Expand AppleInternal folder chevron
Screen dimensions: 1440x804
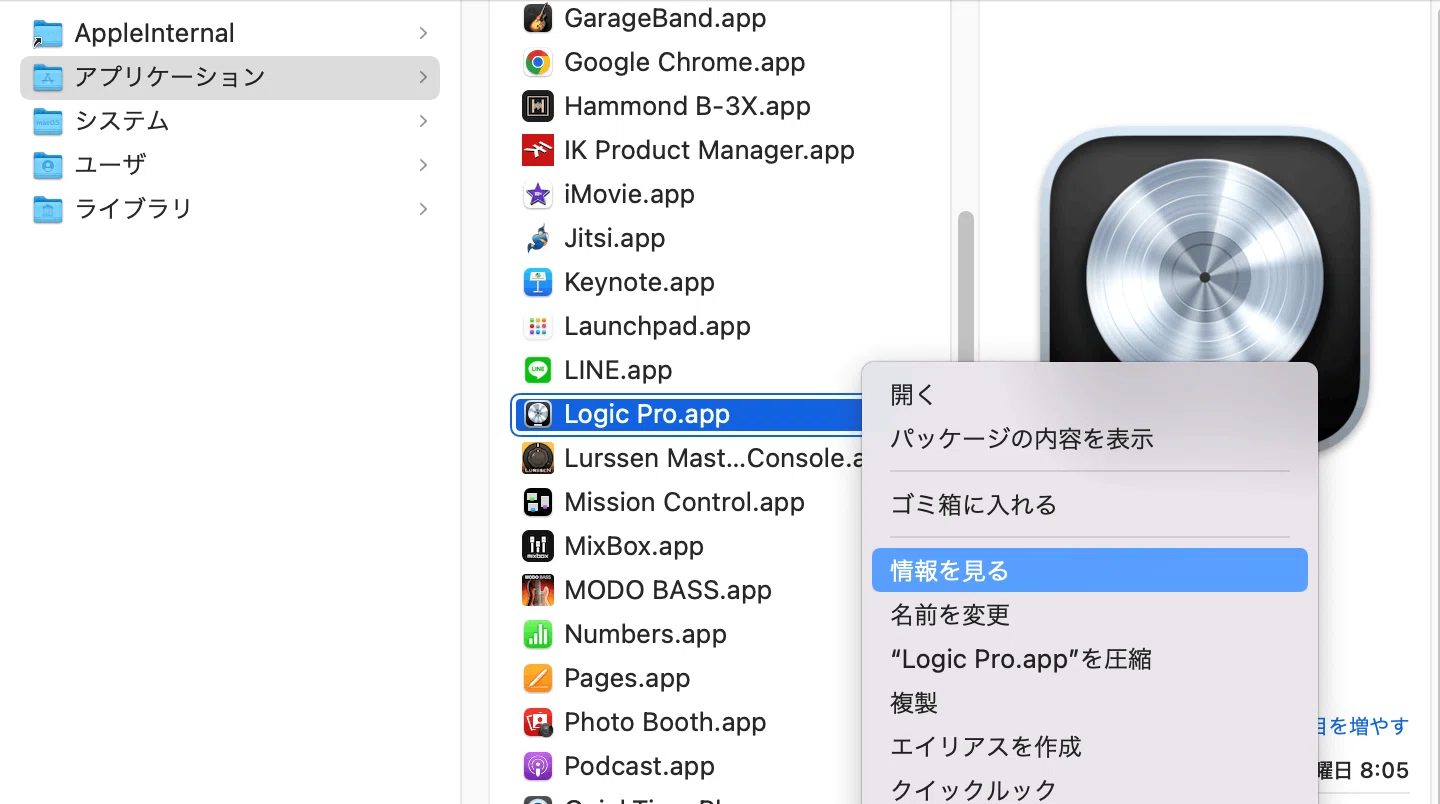click(x=423, y=33)
